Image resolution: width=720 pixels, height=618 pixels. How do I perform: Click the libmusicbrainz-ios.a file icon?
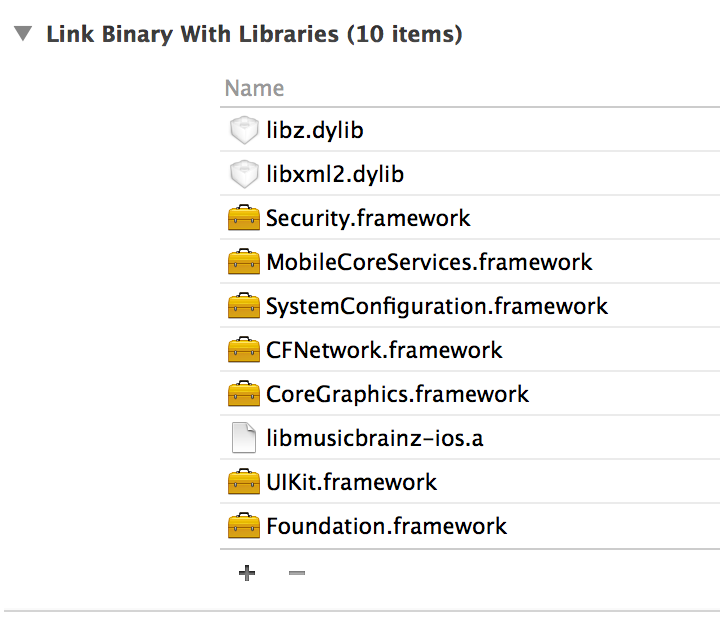[x=244, y=438]
